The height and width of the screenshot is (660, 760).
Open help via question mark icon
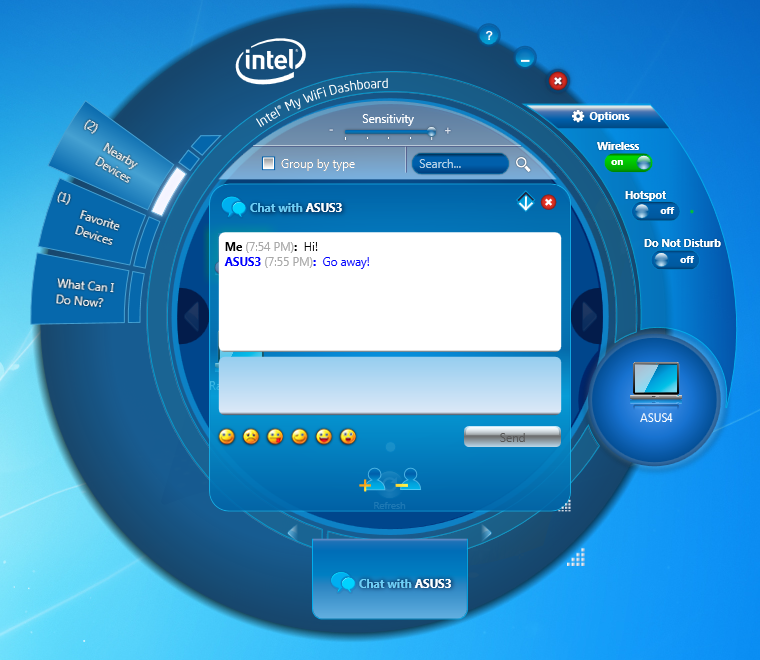(489, 36)
